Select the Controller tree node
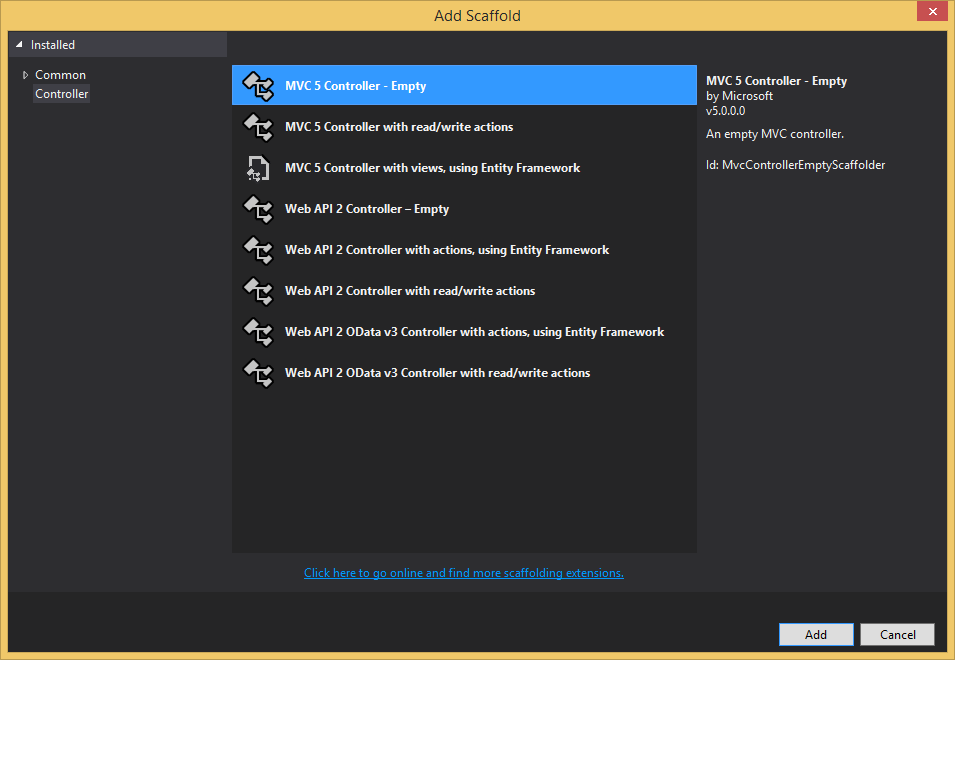Viewport: 955px width, 768px height. coord(62,94)
